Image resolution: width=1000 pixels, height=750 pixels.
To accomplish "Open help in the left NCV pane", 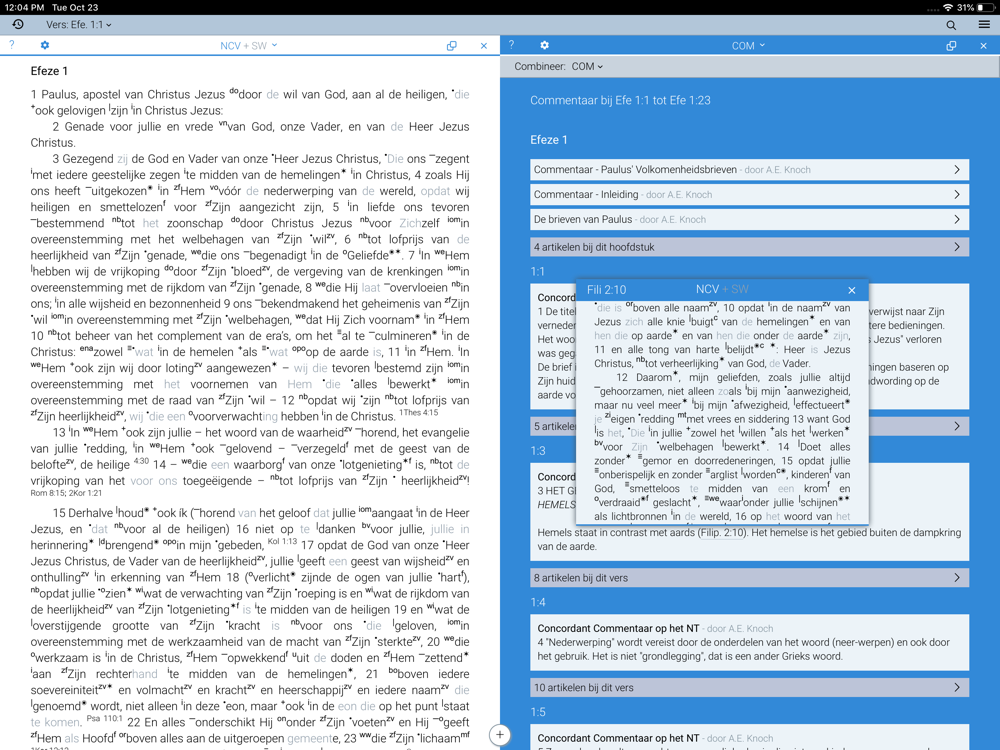I will point(11,45).
